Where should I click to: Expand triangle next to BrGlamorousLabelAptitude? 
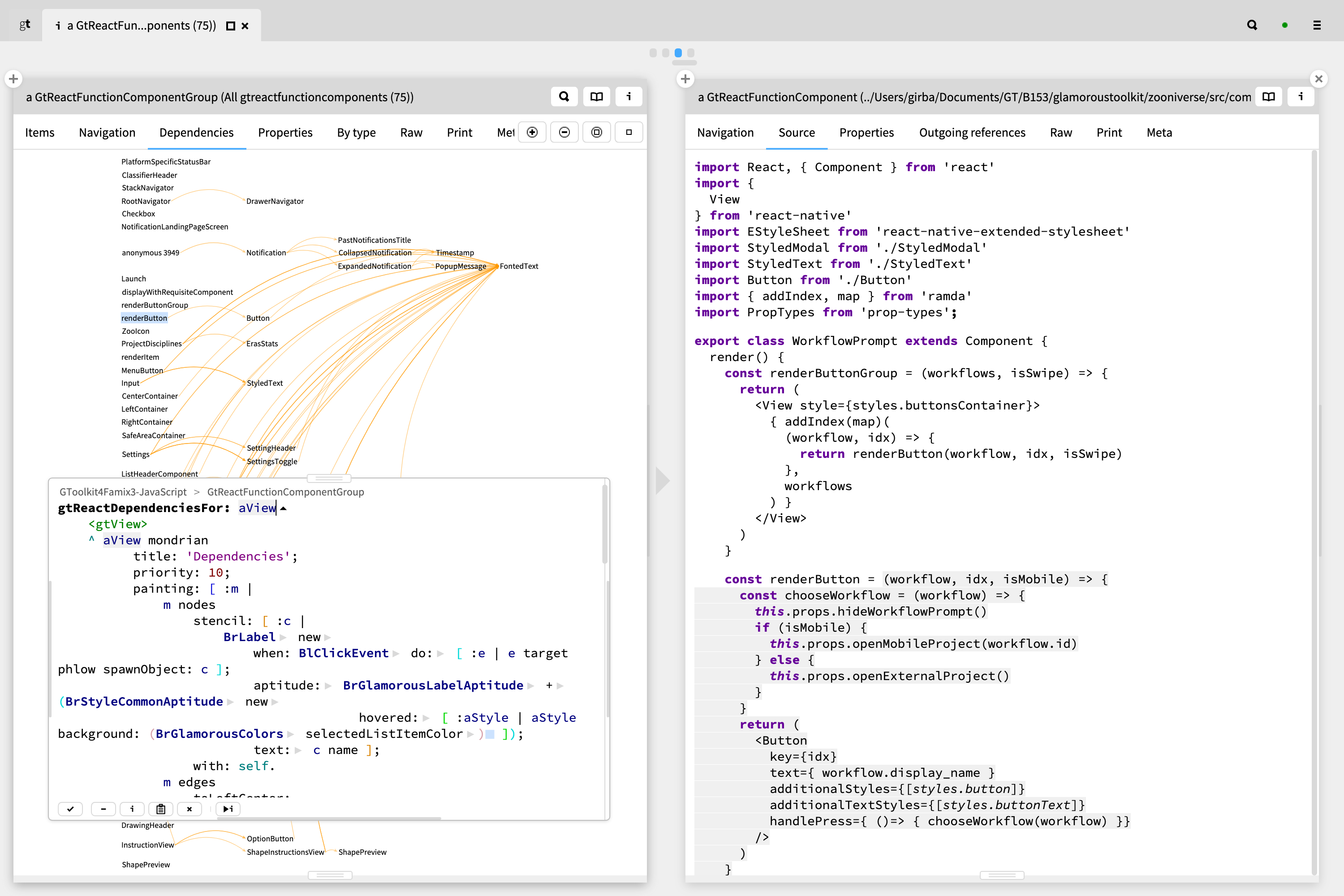[531, 685]
